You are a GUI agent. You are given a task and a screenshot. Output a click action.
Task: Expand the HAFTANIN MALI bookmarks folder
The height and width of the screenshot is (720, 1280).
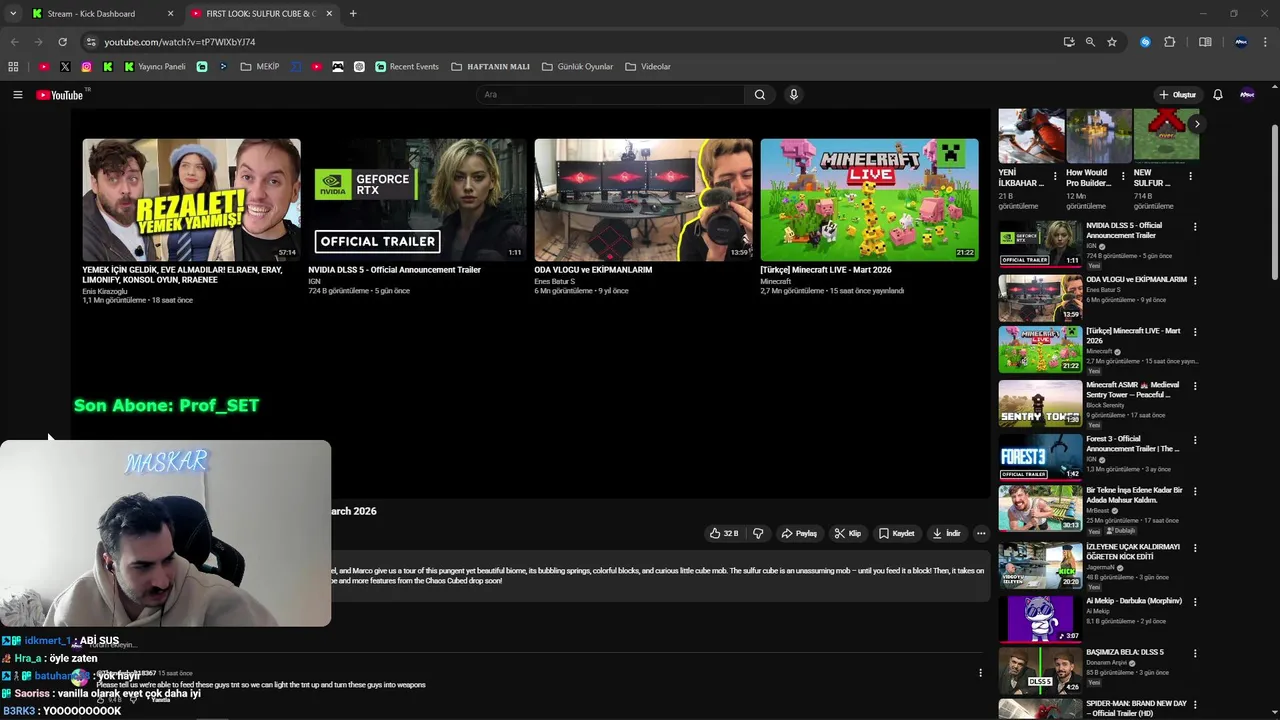pos(490,67)
